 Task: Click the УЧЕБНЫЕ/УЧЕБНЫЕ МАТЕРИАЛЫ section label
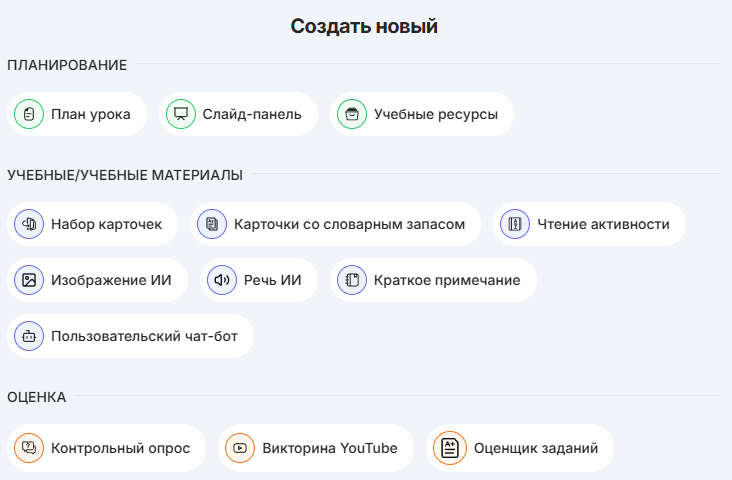tap(125, 175)
